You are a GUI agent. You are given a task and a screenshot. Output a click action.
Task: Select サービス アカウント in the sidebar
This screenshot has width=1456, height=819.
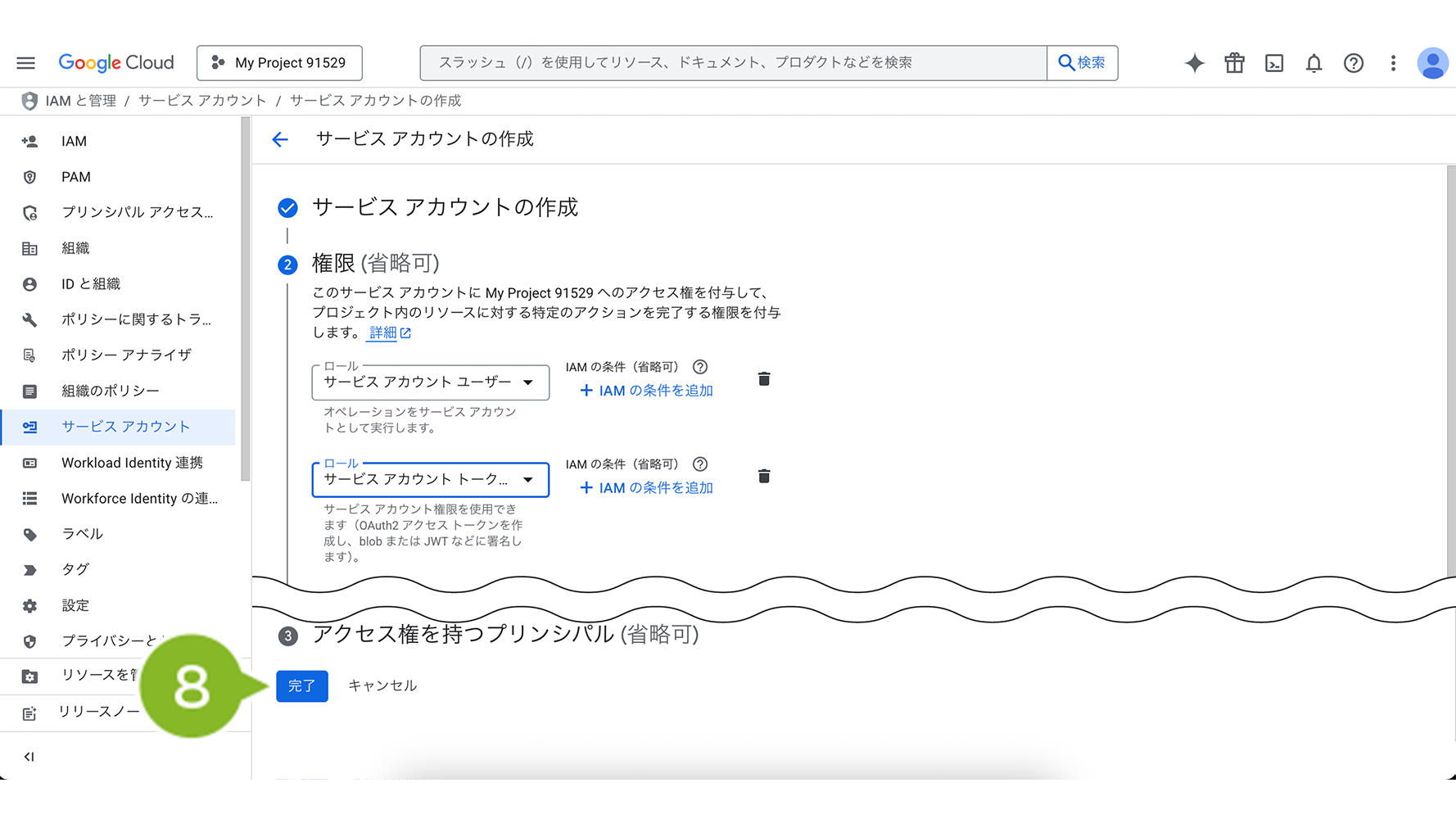click(125, 427)
